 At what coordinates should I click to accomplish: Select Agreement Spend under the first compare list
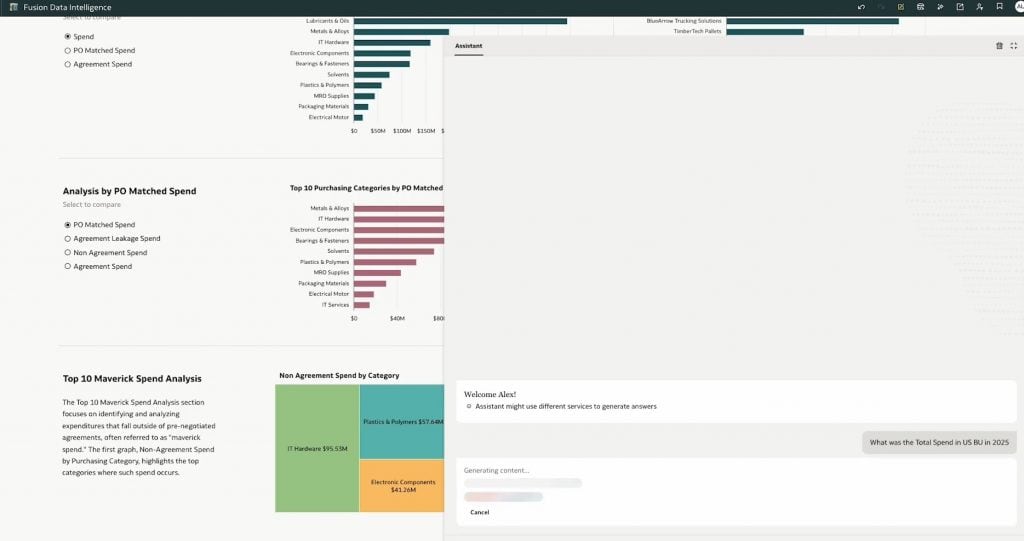point(67,64)
